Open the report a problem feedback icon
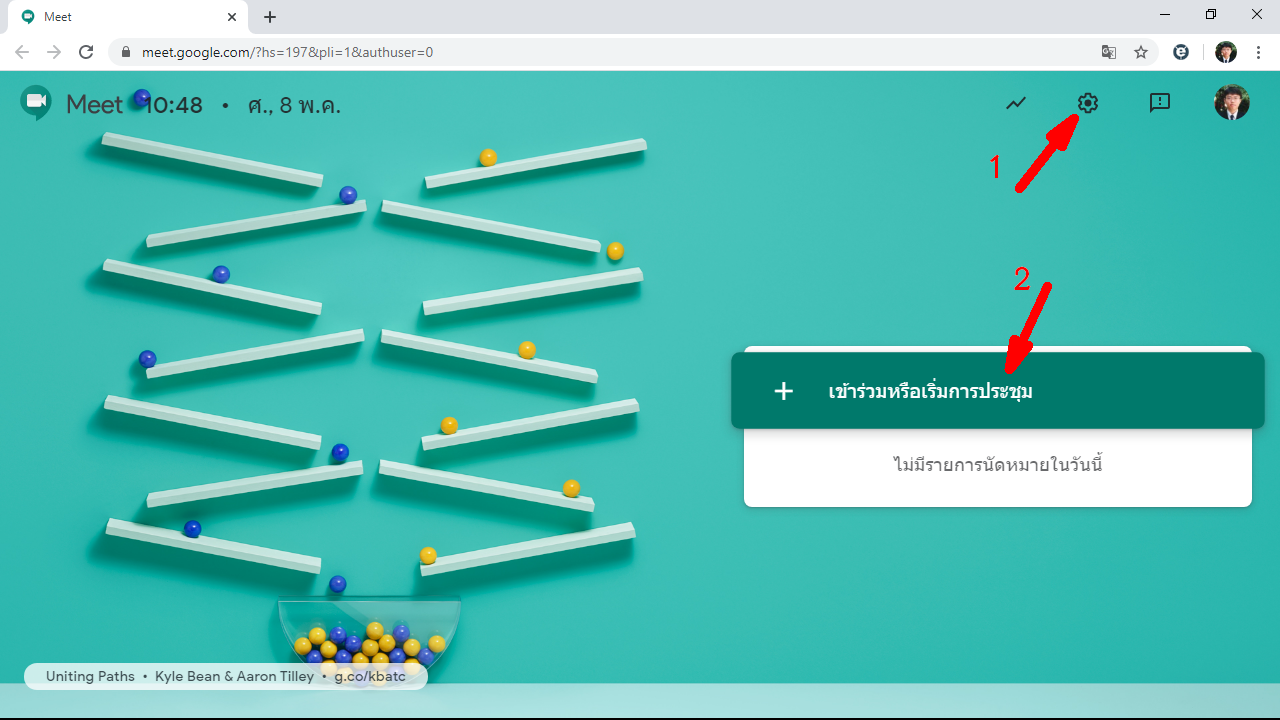Image resolution: width=1280 pixels, height=720 pixels. [1160, 103]
